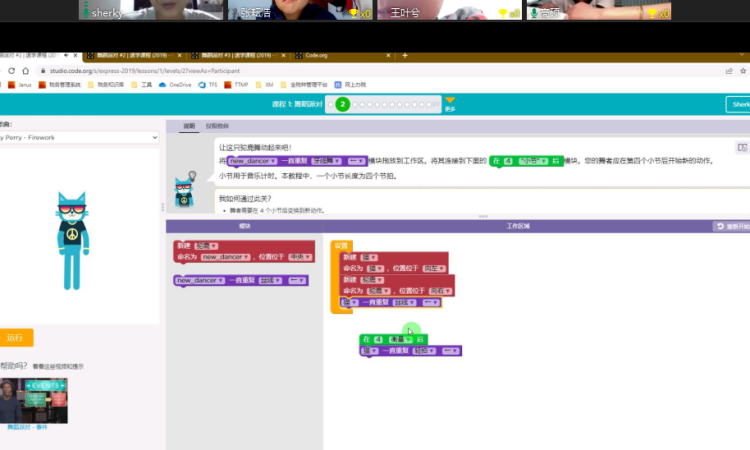
Task: Click the trophy icon on 王 participant tile
Action: click(503, 13)
